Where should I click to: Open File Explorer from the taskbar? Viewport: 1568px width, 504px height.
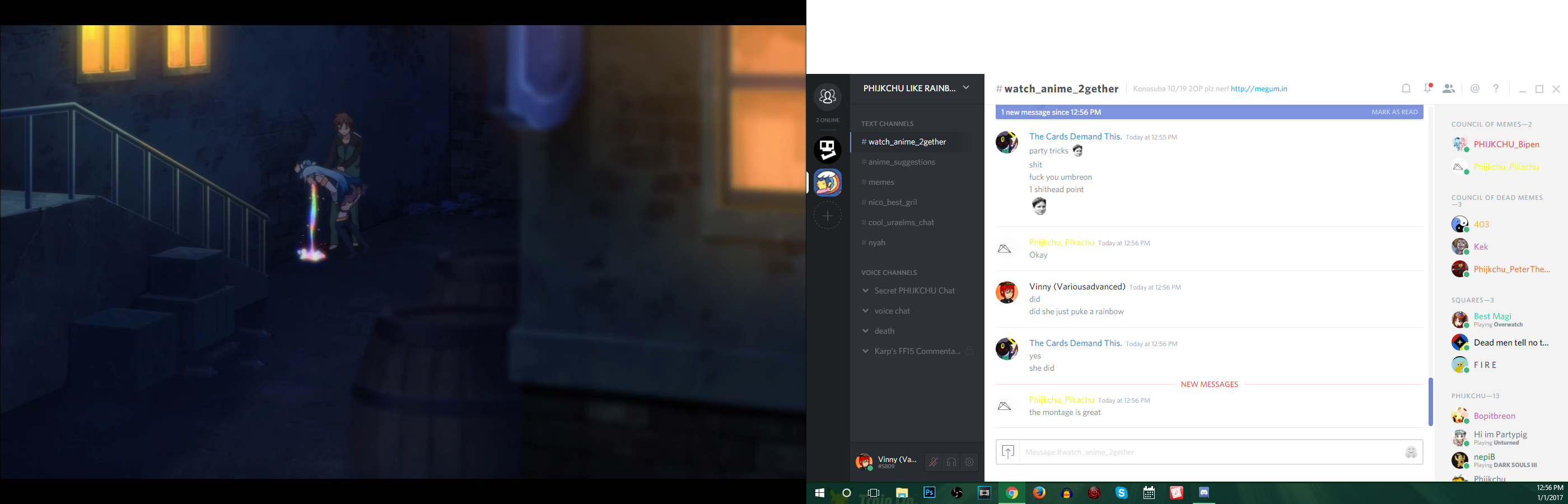[x=902, y=493]
